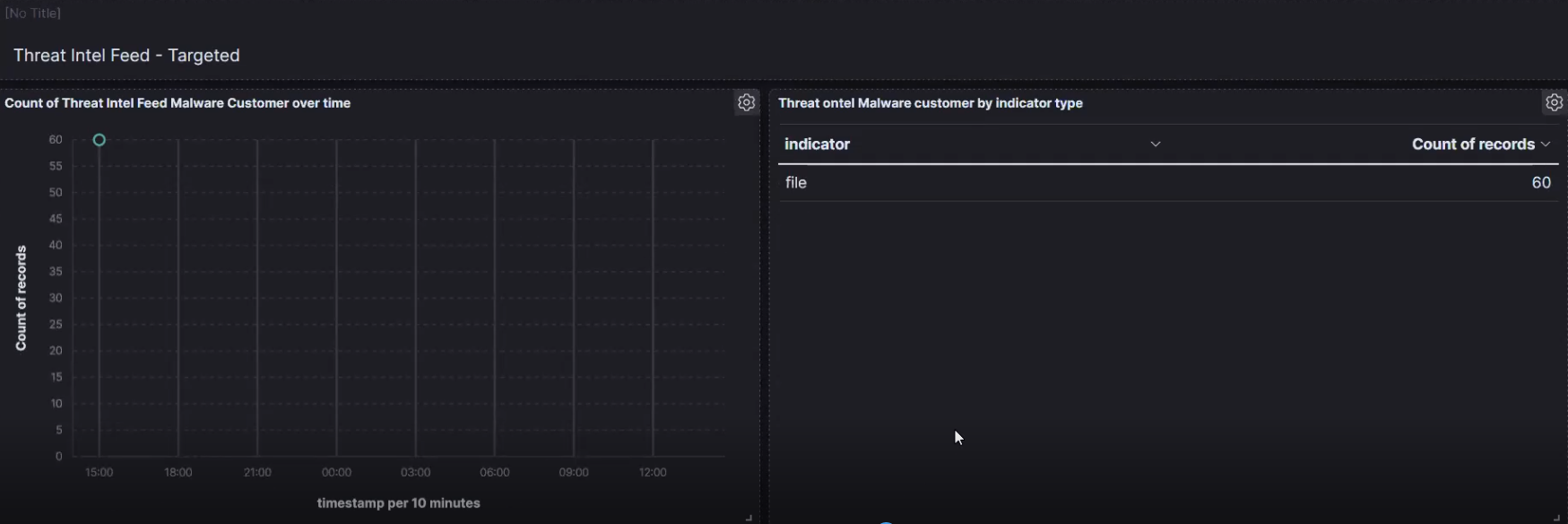Image resolution: width=1568 pixels, height=524 pixels.
Task: Grab the resize handle of the chart panel
Action: coord(749,518)
